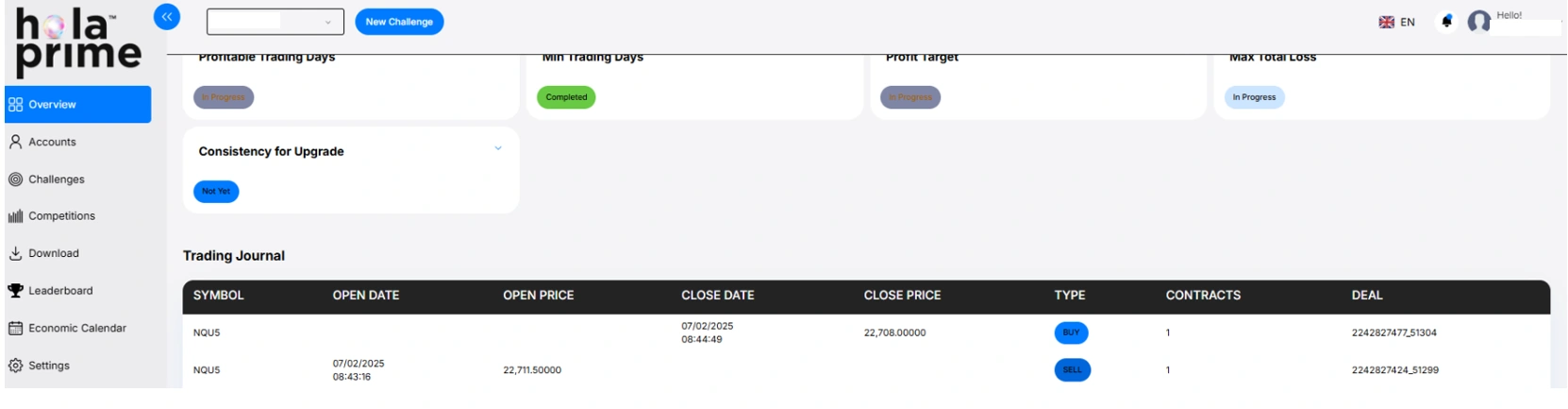Viewport: 1568px width, 409px height.
Task: Open the Economic Calendar menu item
Action: click(x=76, y=329)
